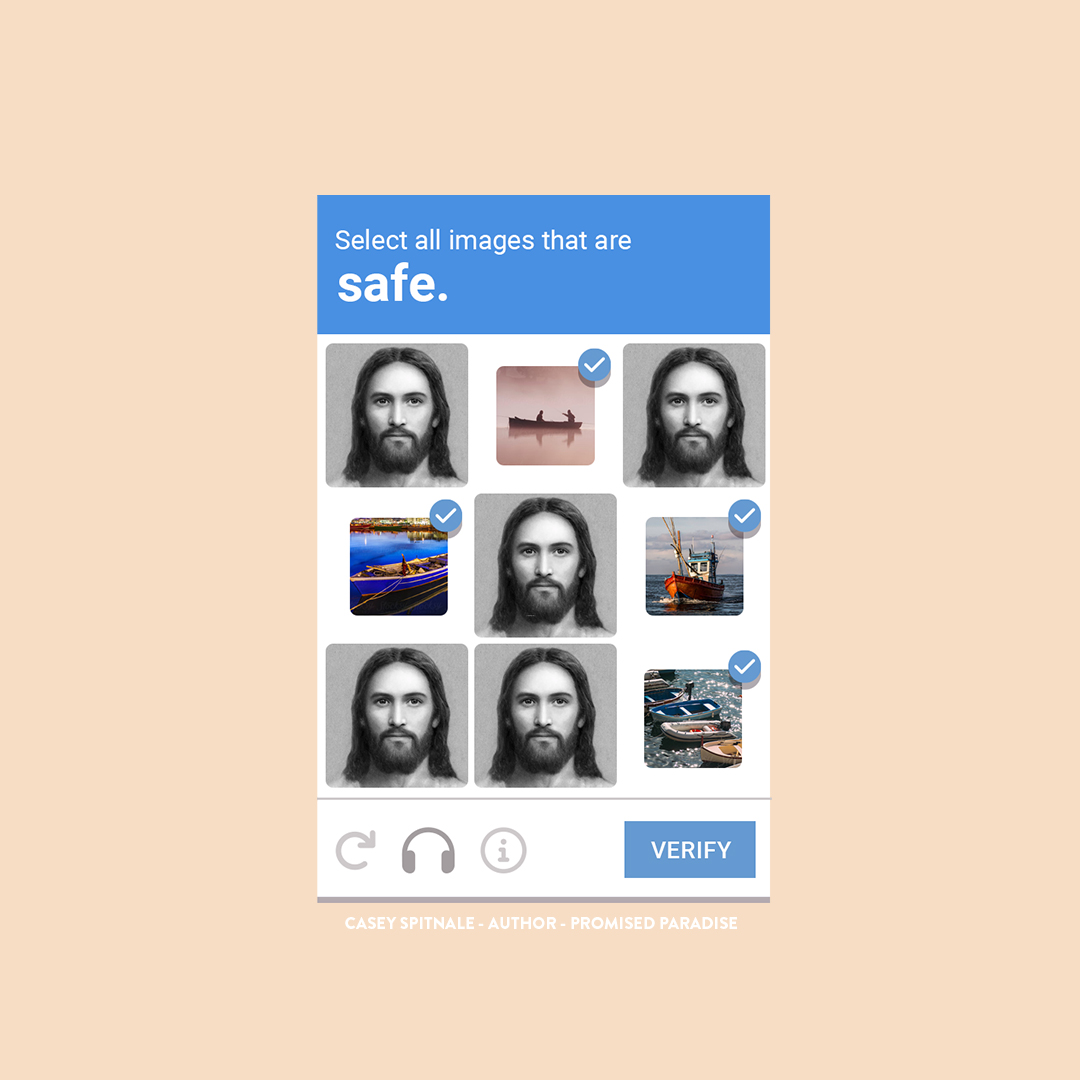Uncheck the docked dinghies image
This screenshot has width=1080, height=1080.
coord(693,718)
